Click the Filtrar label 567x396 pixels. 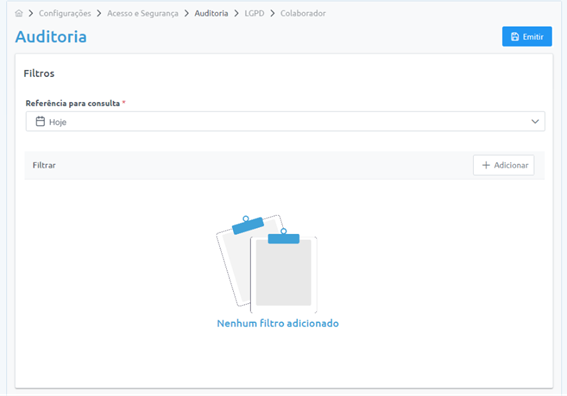[x=44, y=165]
